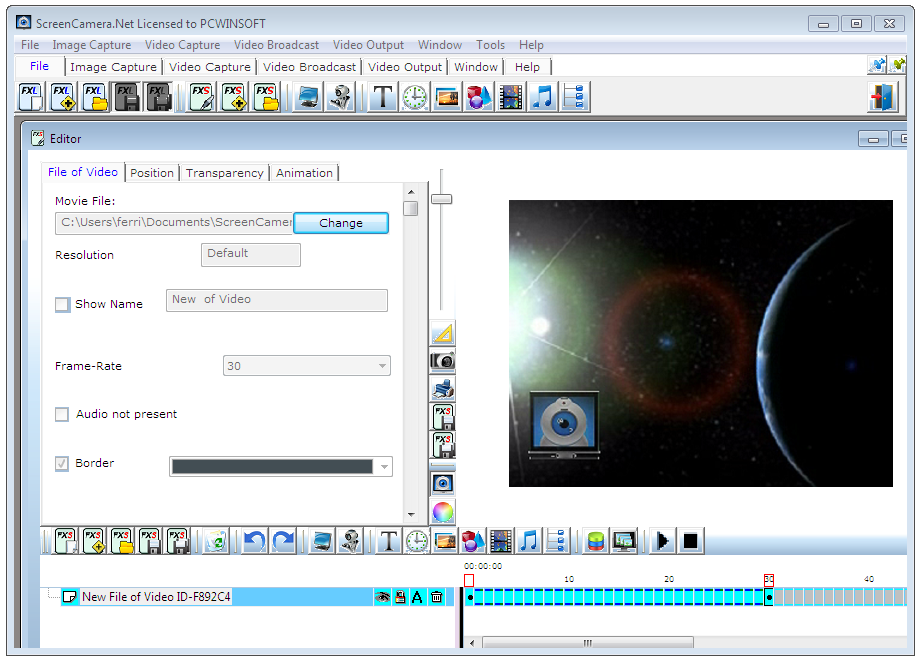Click the undo arrow in editor toolbar
This screenshot has height=661, width=921.
point(255,541)
